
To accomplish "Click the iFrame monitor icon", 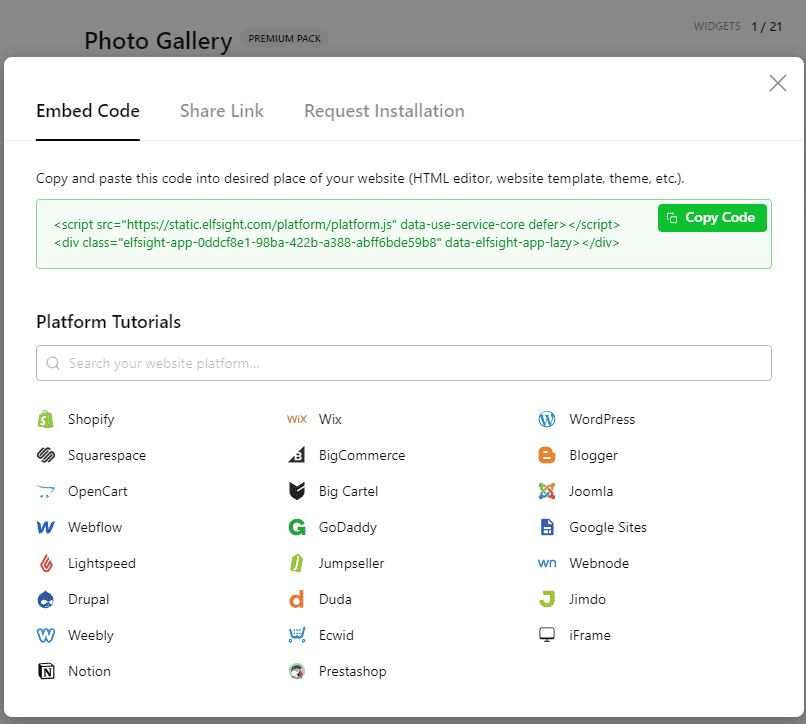I will [546, 635].
